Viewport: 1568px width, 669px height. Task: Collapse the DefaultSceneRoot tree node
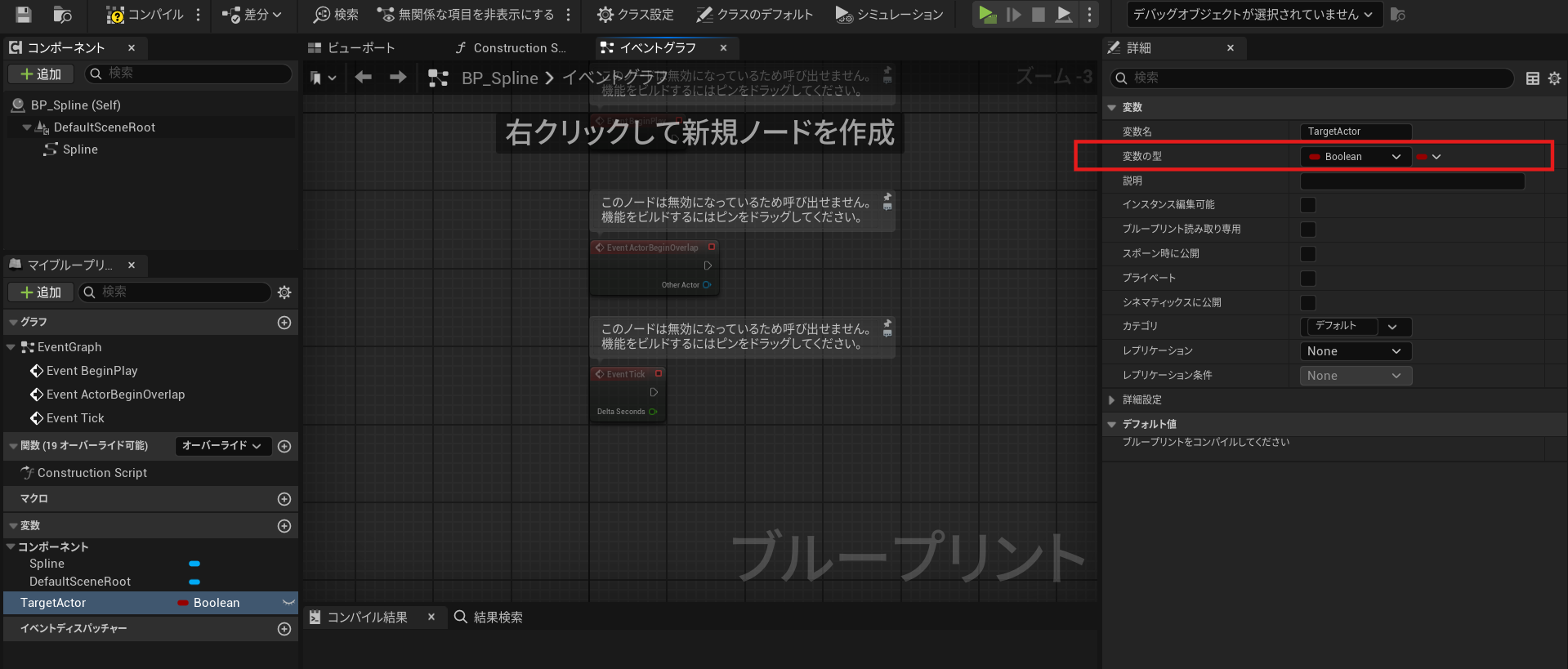[27, 127]
